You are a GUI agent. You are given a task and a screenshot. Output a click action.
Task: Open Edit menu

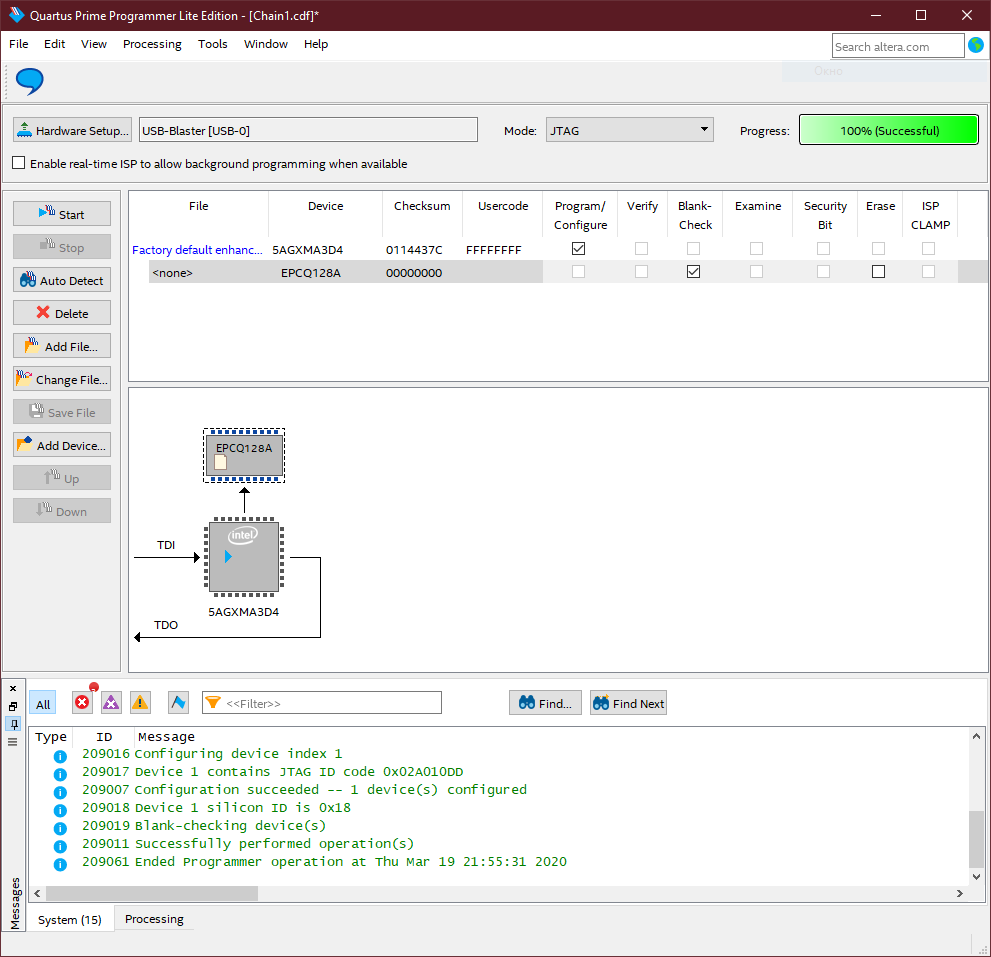[x=54, y=44]
